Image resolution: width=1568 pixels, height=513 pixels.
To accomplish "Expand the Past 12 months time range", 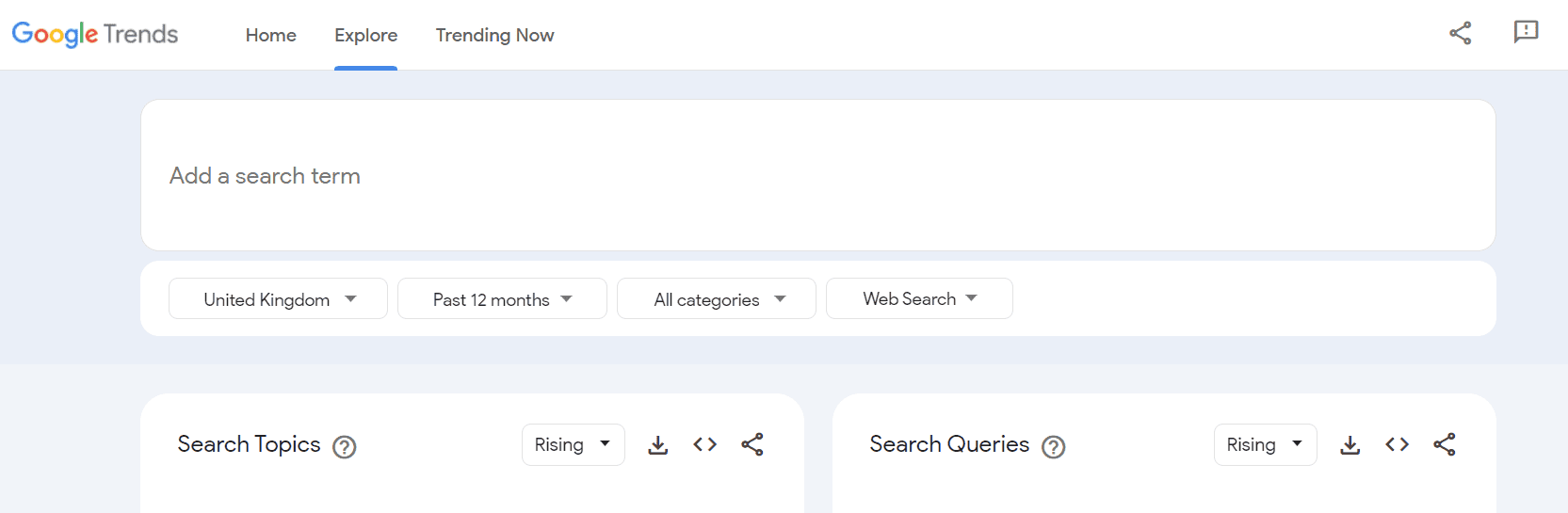I will tap(502, 298).
